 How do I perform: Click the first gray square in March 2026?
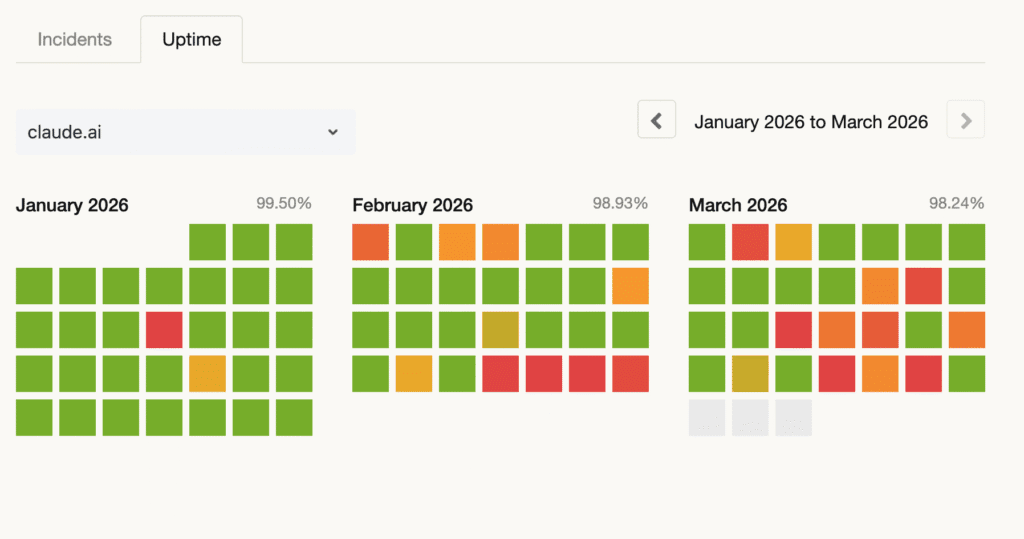pyautogui.click(x=707, y=417)
